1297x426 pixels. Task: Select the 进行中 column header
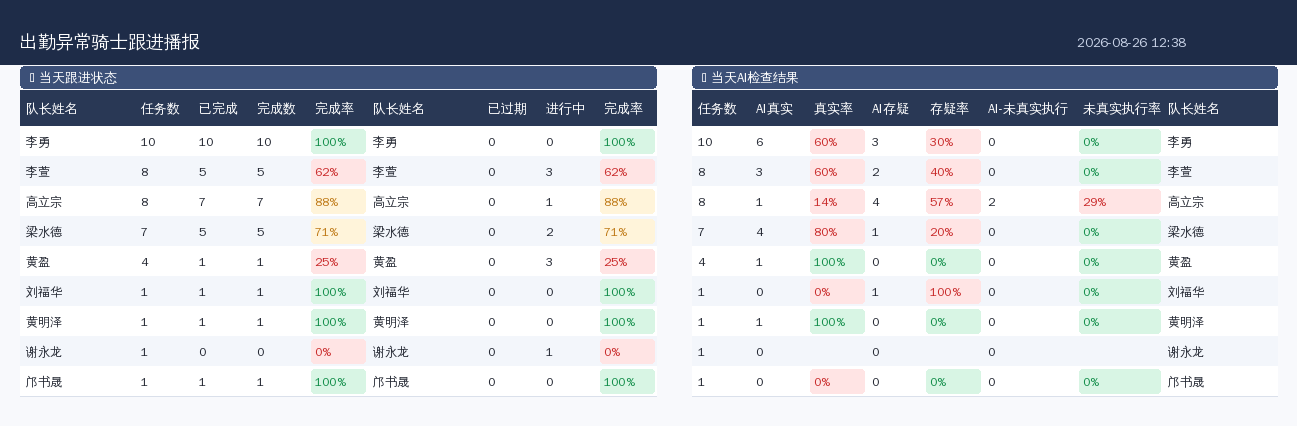[x=565, y=108]
